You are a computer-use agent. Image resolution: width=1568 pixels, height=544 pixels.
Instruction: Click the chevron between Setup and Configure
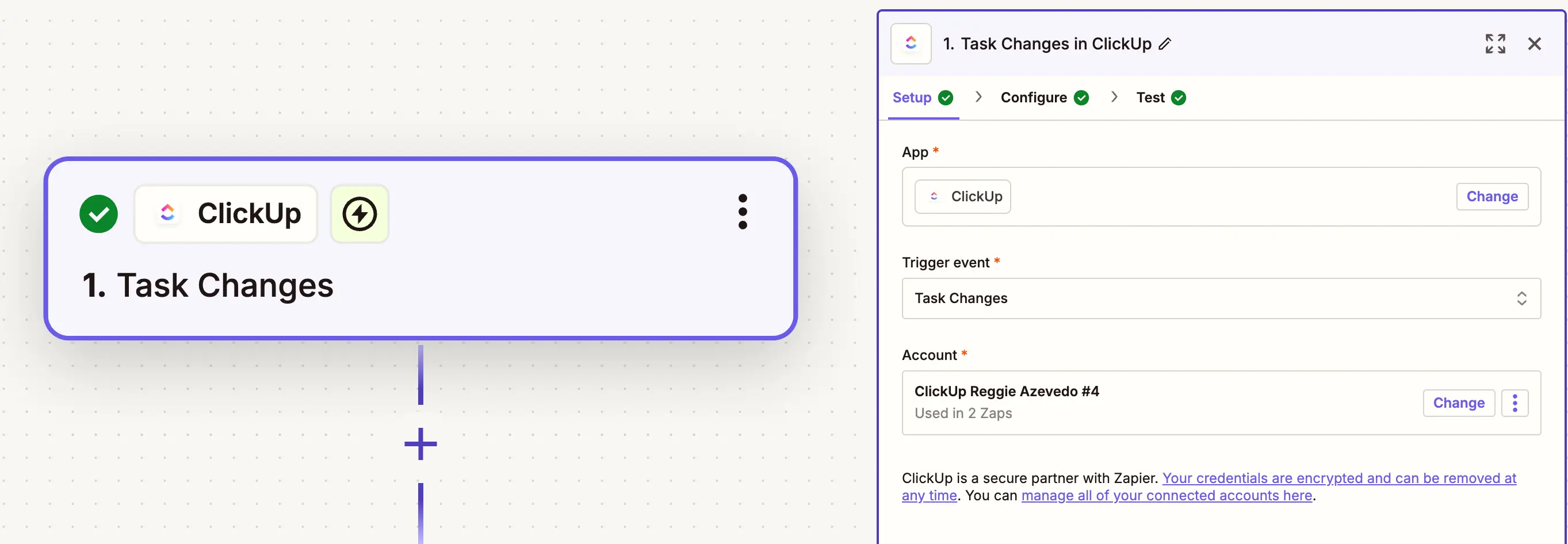[978, 97]
